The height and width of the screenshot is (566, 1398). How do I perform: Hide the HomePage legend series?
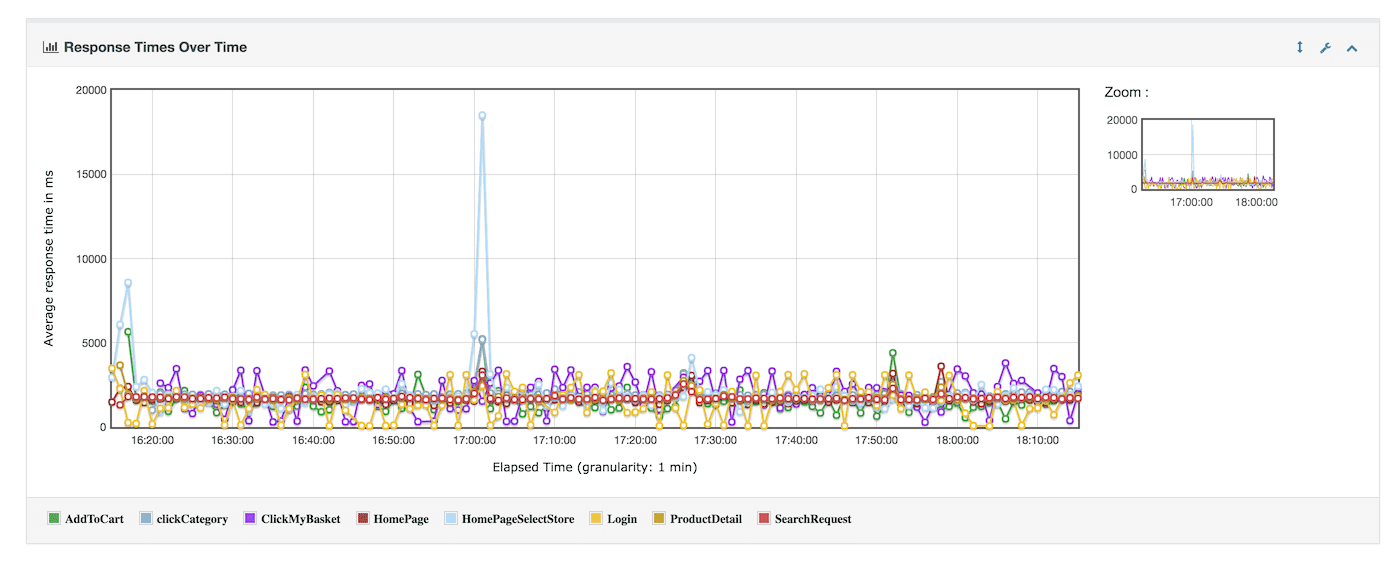(401, 519)
